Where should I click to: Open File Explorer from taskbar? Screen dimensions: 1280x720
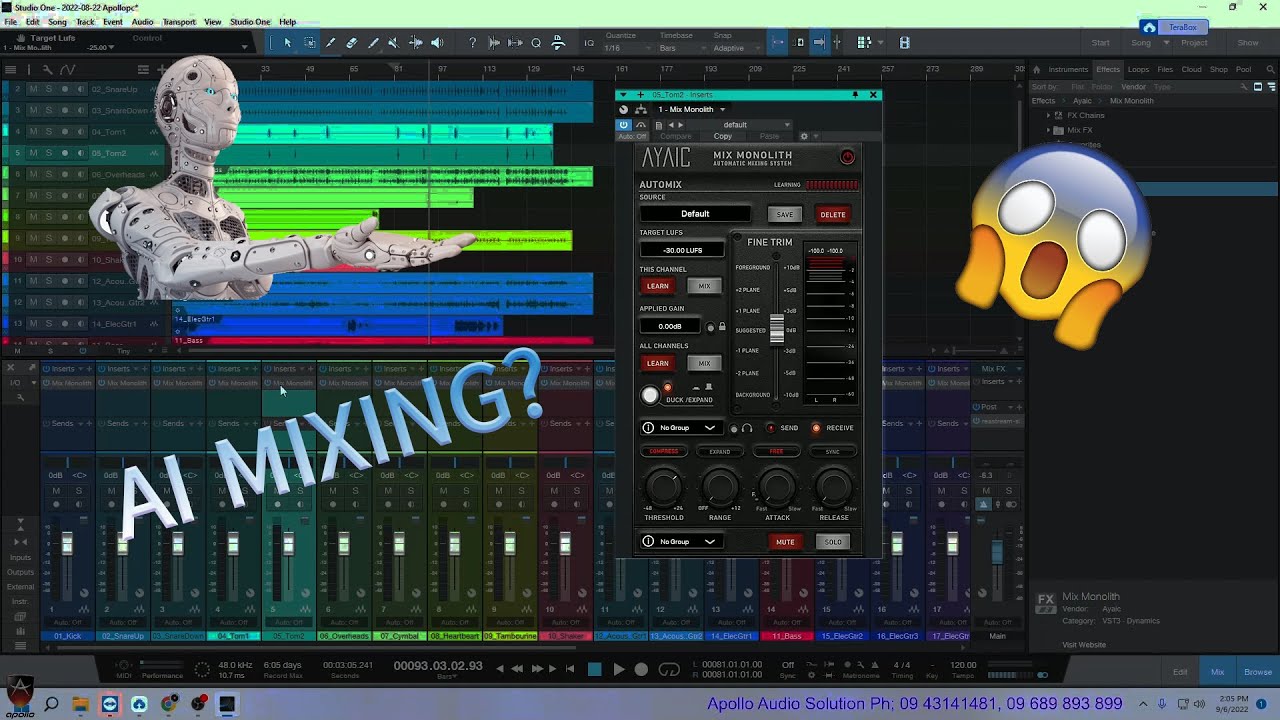coord(80,704)
